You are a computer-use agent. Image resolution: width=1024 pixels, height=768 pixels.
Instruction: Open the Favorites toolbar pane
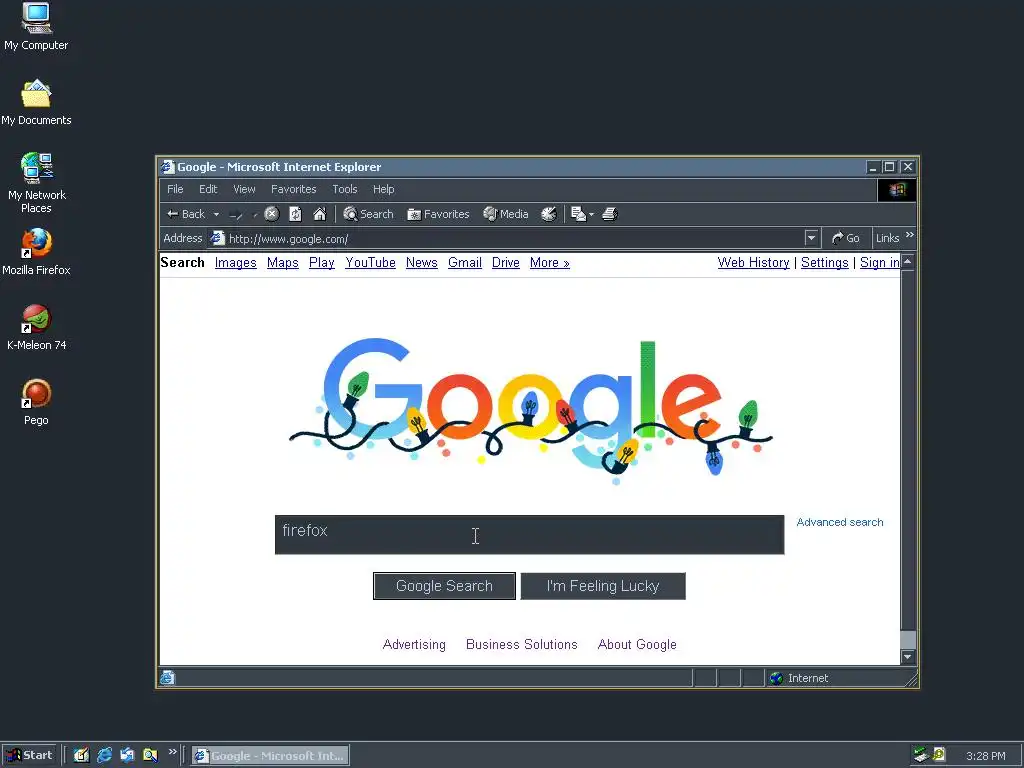pos(438,214)
